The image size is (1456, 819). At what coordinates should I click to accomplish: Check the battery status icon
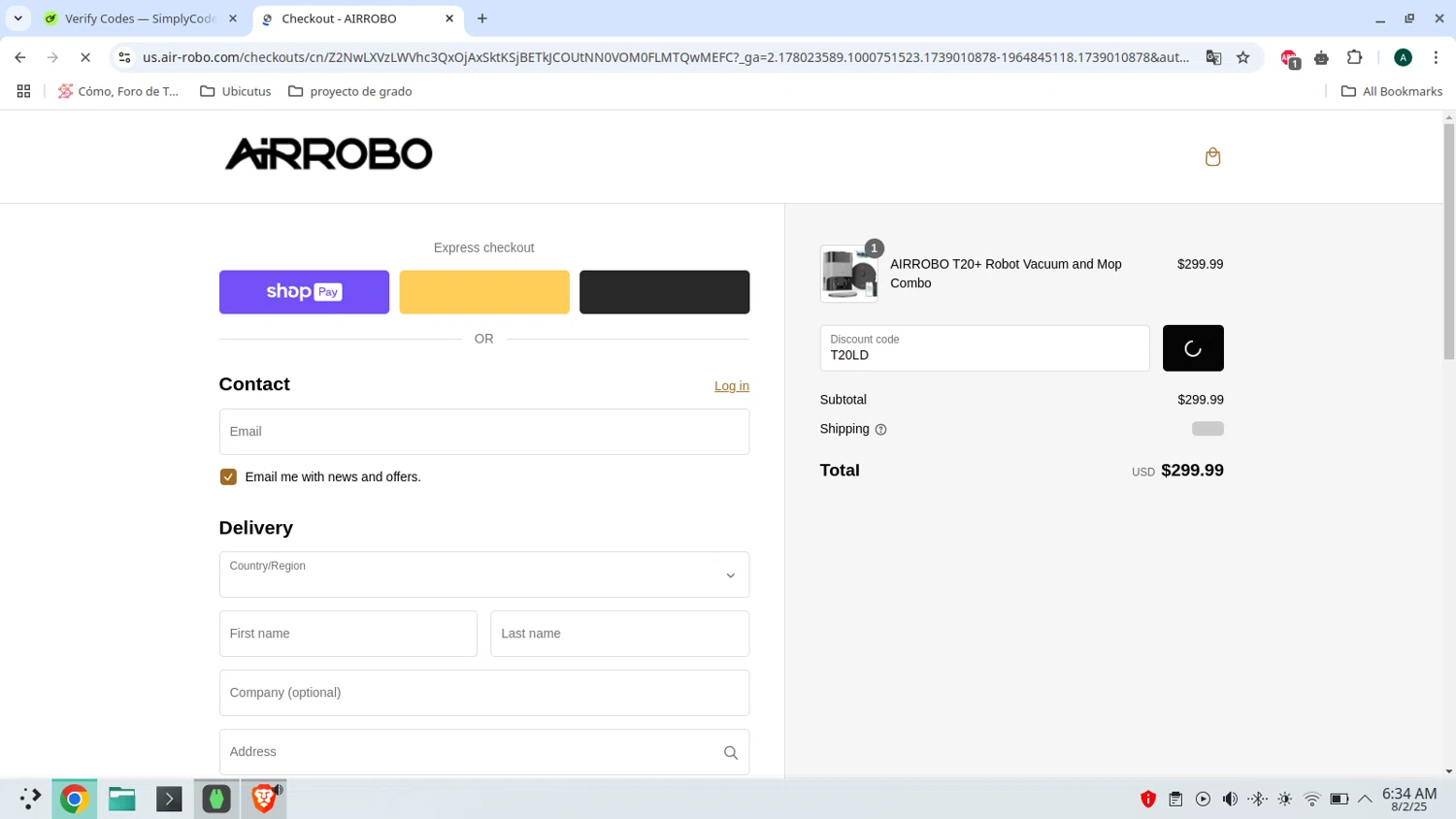coord(1339,799)
